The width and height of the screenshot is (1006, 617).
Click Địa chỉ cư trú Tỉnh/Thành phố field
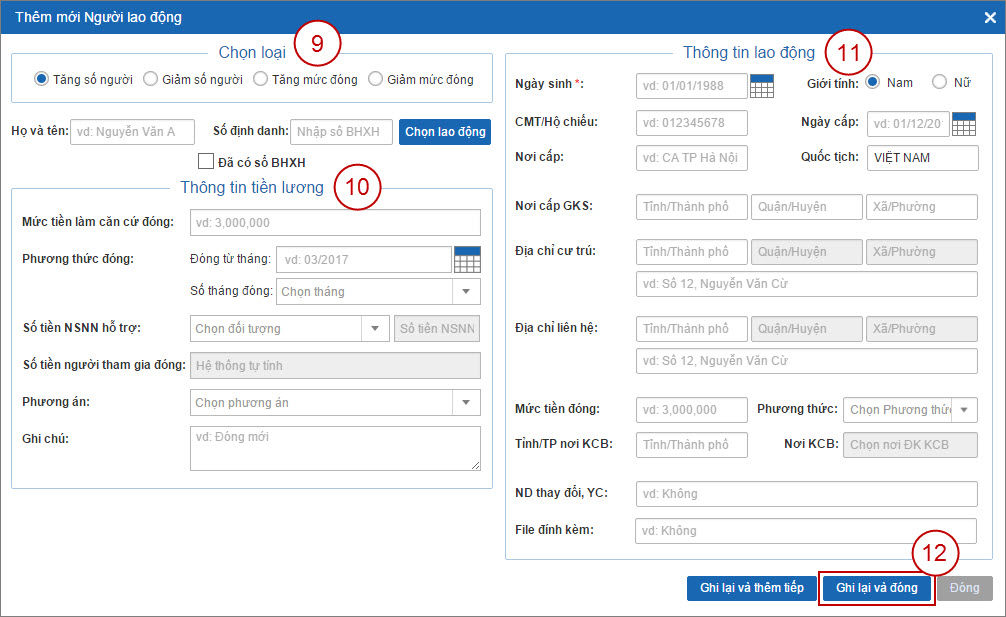(692, 252)
